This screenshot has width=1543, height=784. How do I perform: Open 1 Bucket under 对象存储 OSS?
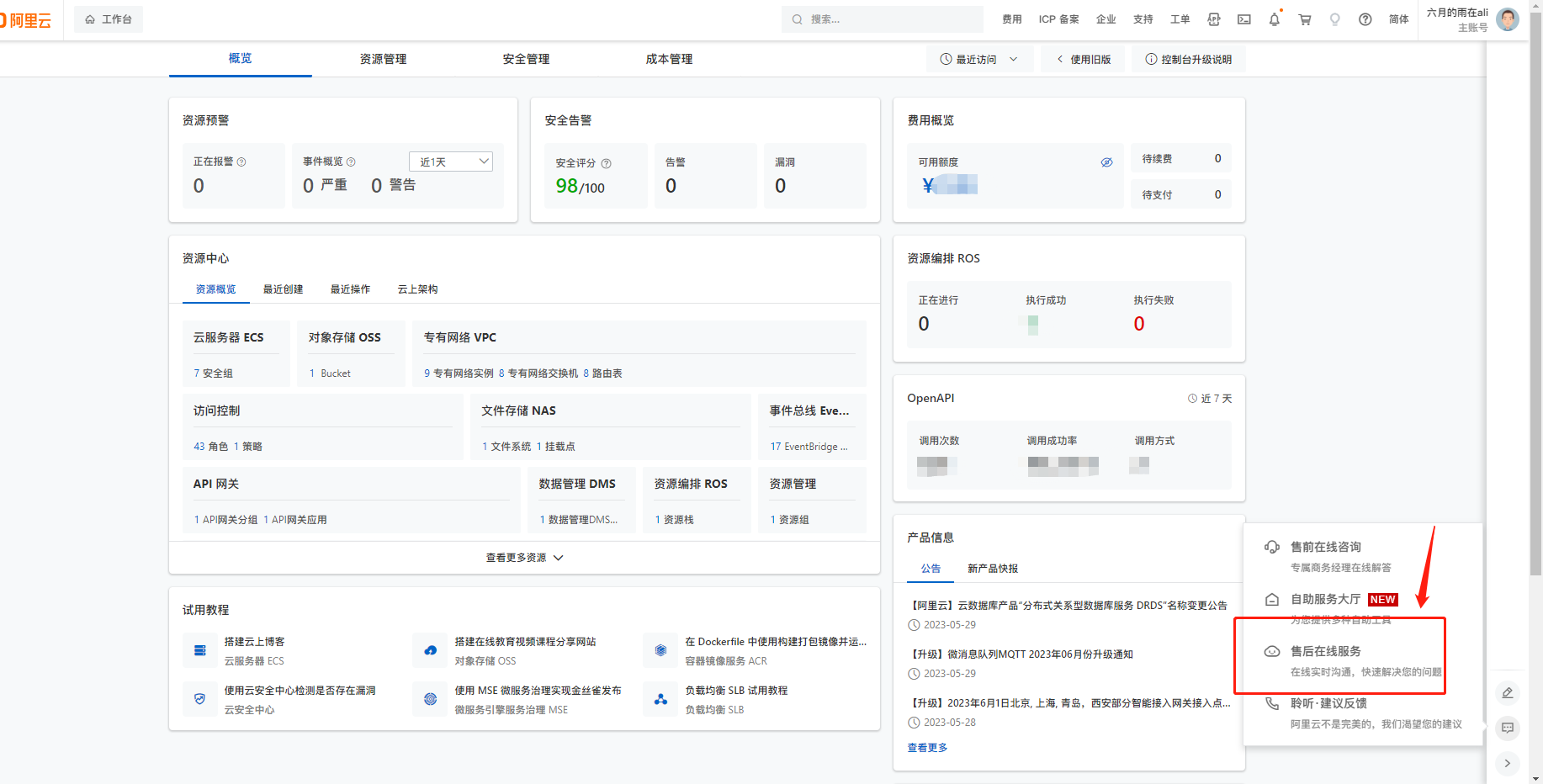(330, 373)
